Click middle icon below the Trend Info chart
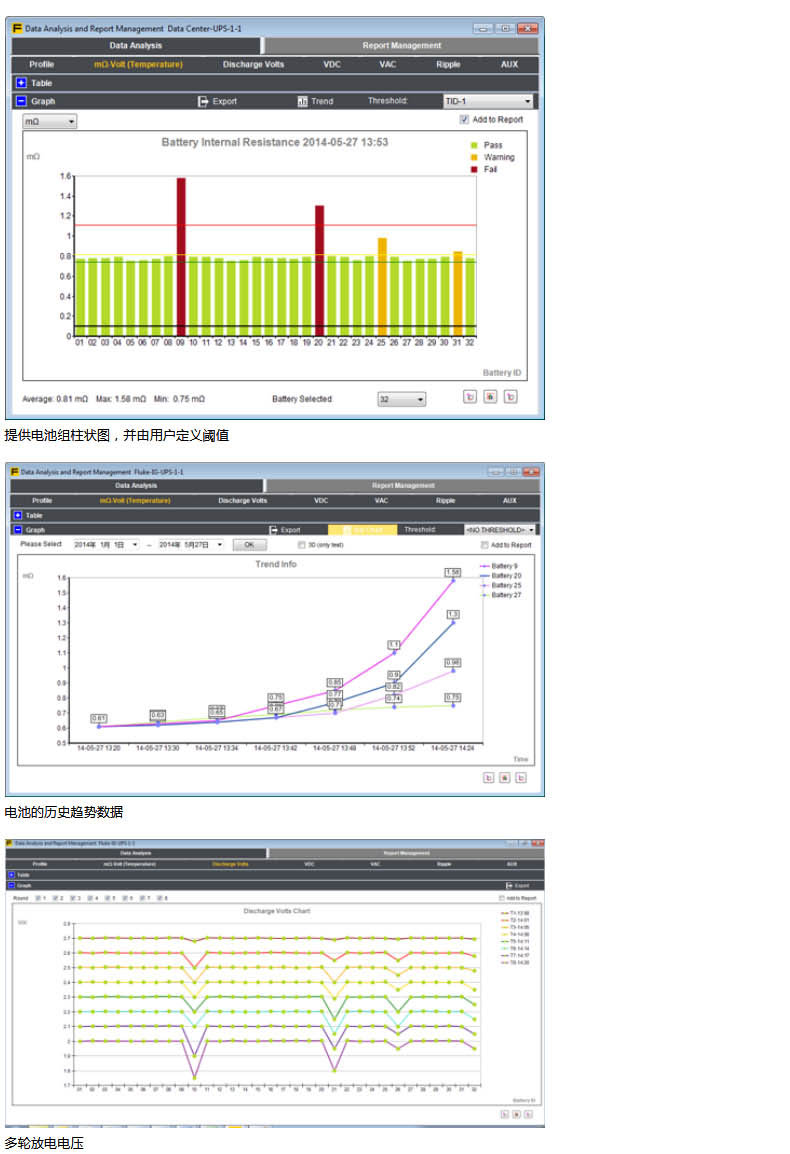The image size is (790, 1154). click(505, 777)
